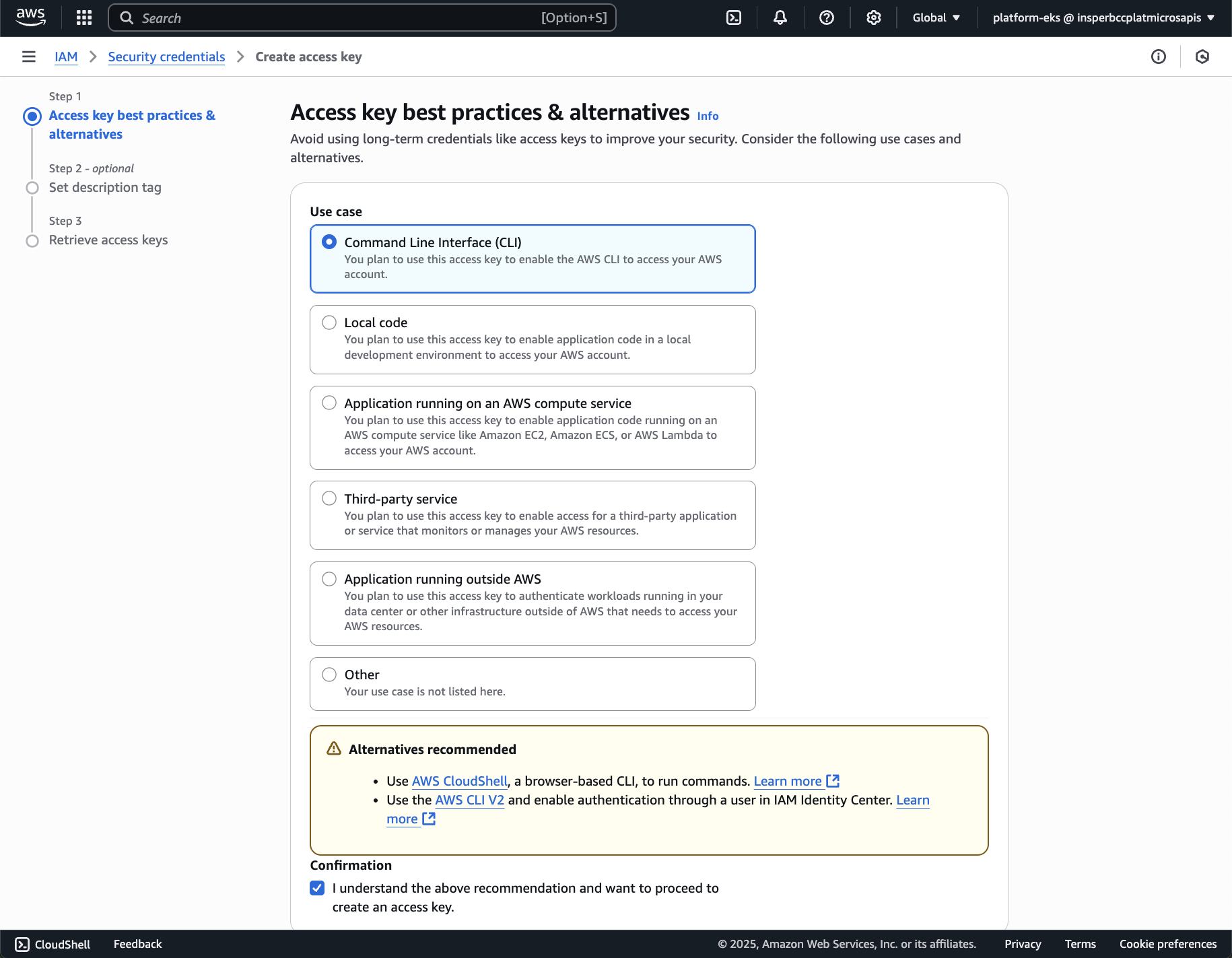Go to Security credentials breadcrumb
The height and width of the screenshot is (958, 1232).
click(166, 57)
